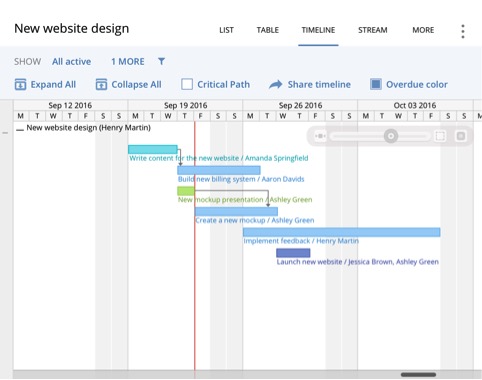Viewport: 482px width, 380px height.
Task: Click the Build new billing system / Aaron Davids label
Action: click(241, 179)
